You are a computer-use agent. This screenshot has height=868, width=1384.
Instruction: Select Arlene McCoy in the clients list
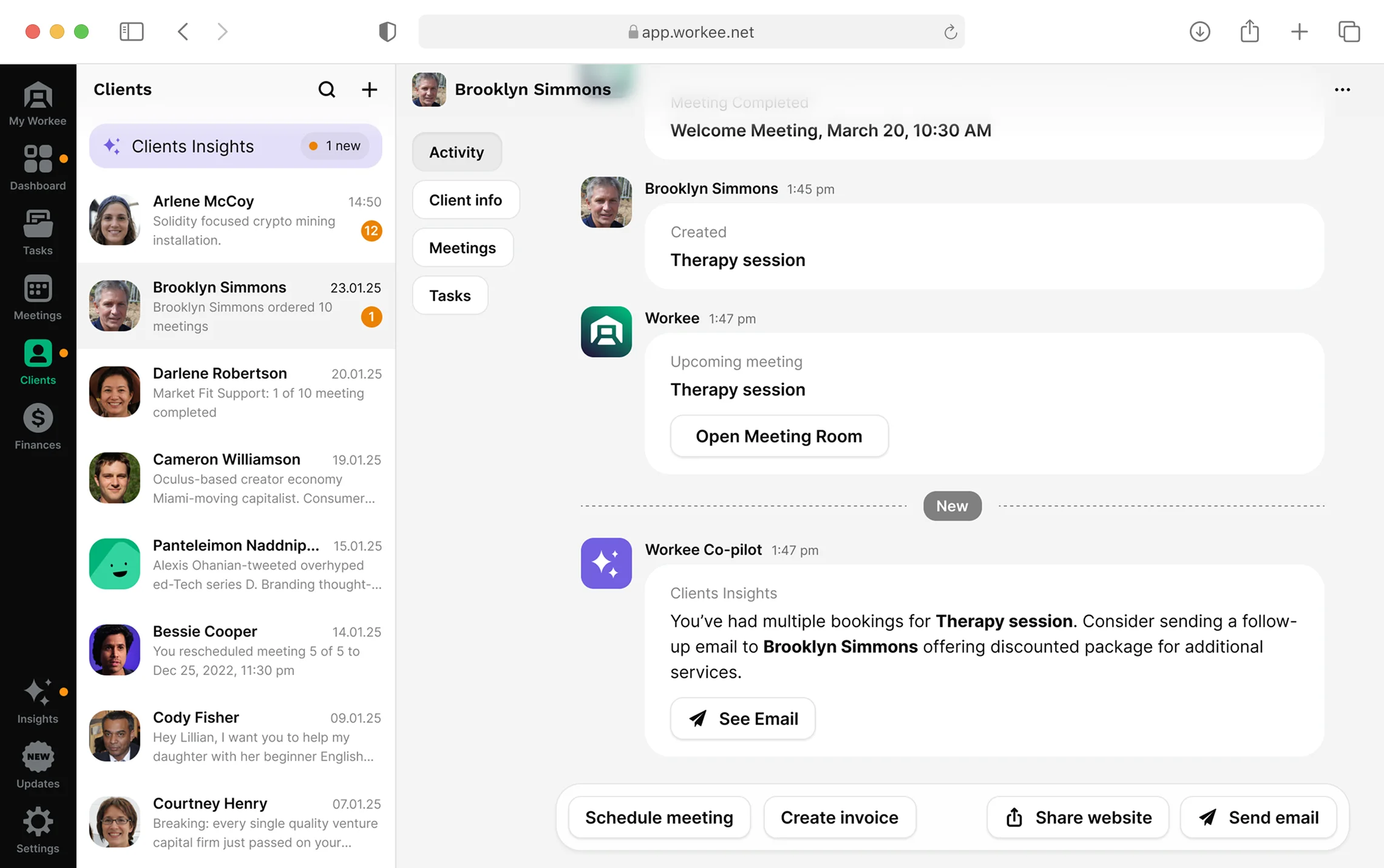click(236, 220)
